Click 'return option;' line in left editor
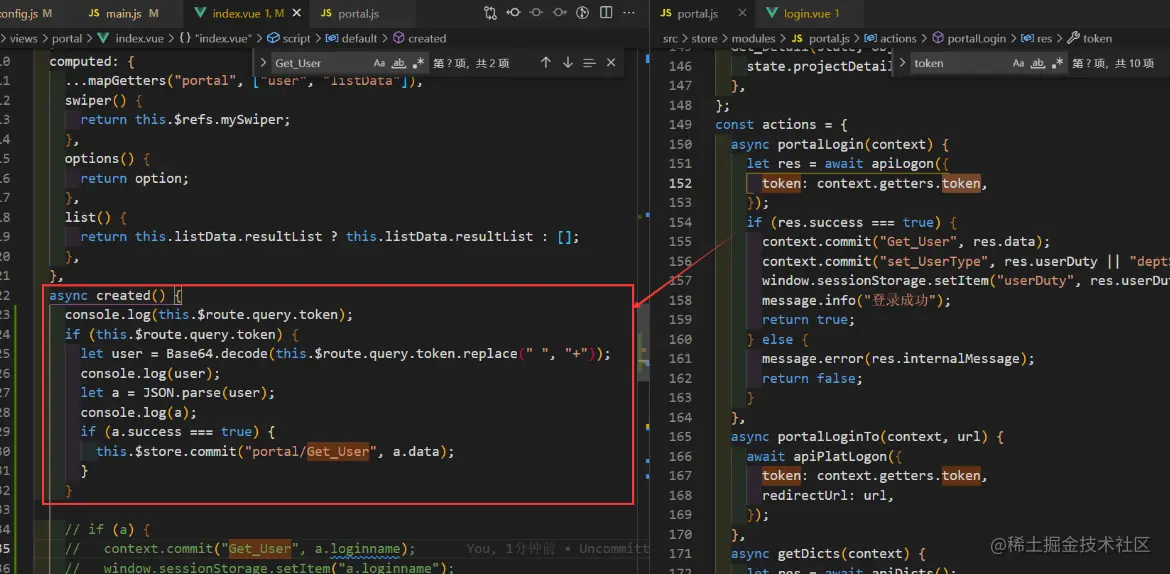Image resolution: width=1170 pixels, height=574 pixels. (x=135, y=178)
